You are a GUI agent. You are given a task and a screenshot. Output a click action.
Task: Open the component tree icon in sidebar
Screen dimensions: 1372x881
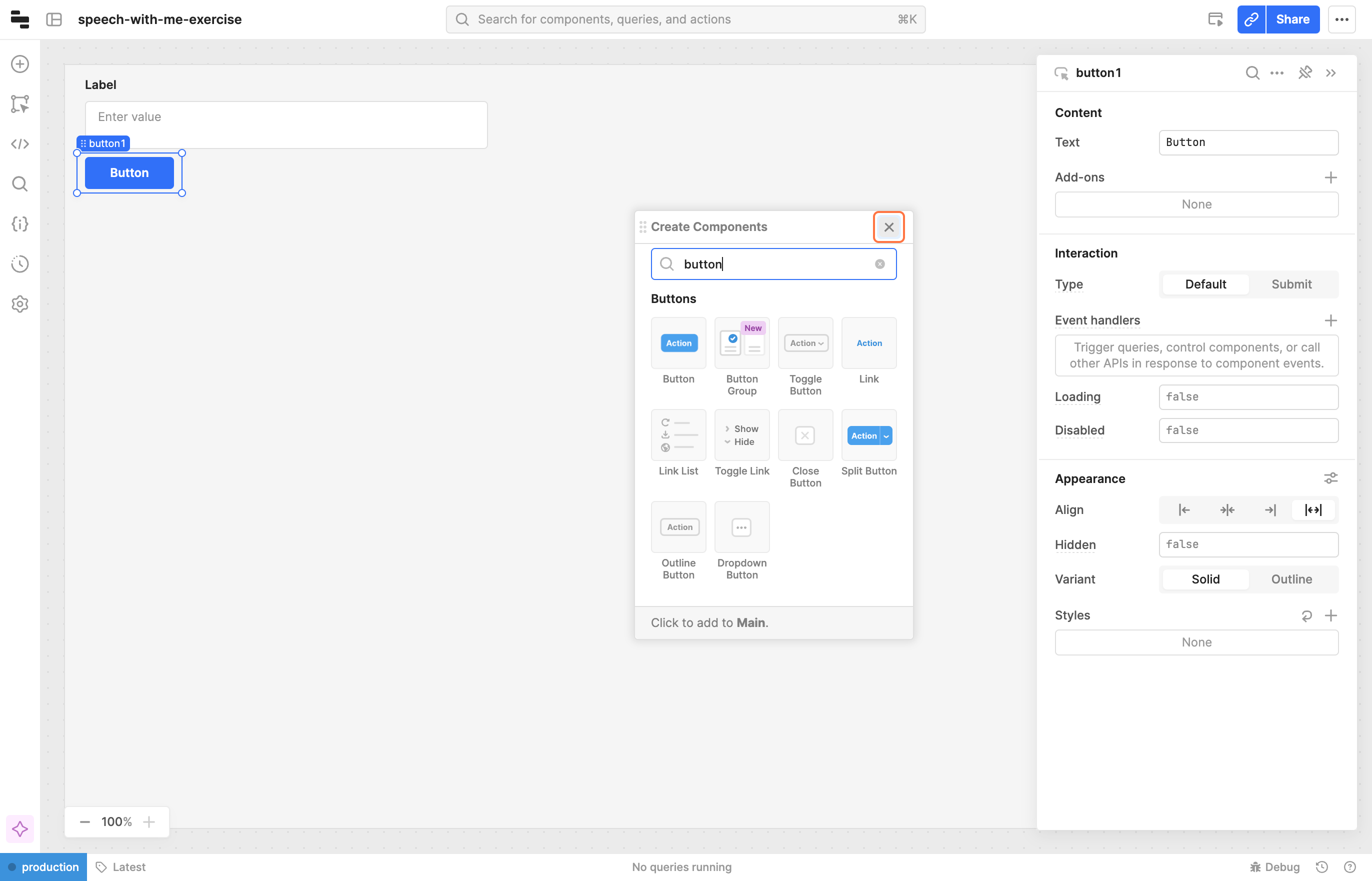point(20,104)
